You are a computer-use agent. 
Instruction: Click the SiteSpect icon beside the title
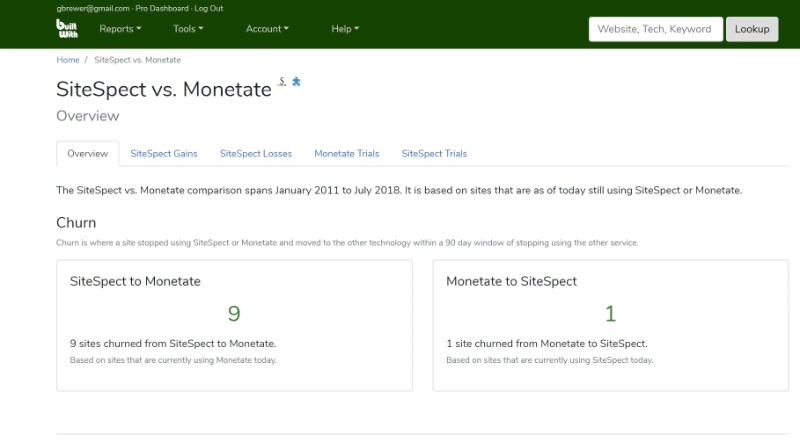(x=283, y=81)
